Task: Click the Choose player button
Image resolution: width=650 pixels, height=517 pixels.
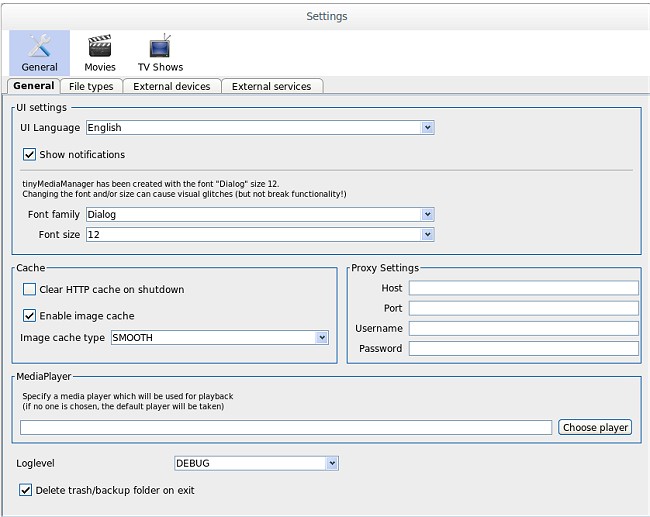Action: coord(595,428)
